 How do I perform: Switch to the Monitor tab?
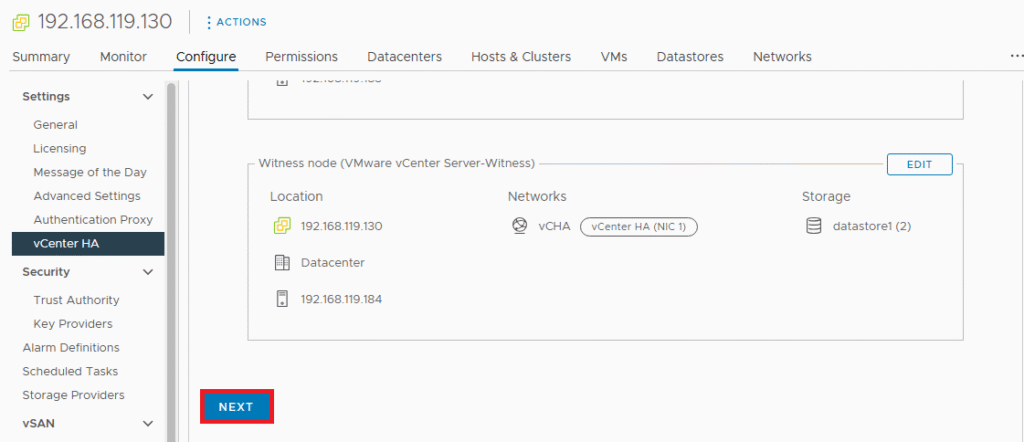pos(123,57)
